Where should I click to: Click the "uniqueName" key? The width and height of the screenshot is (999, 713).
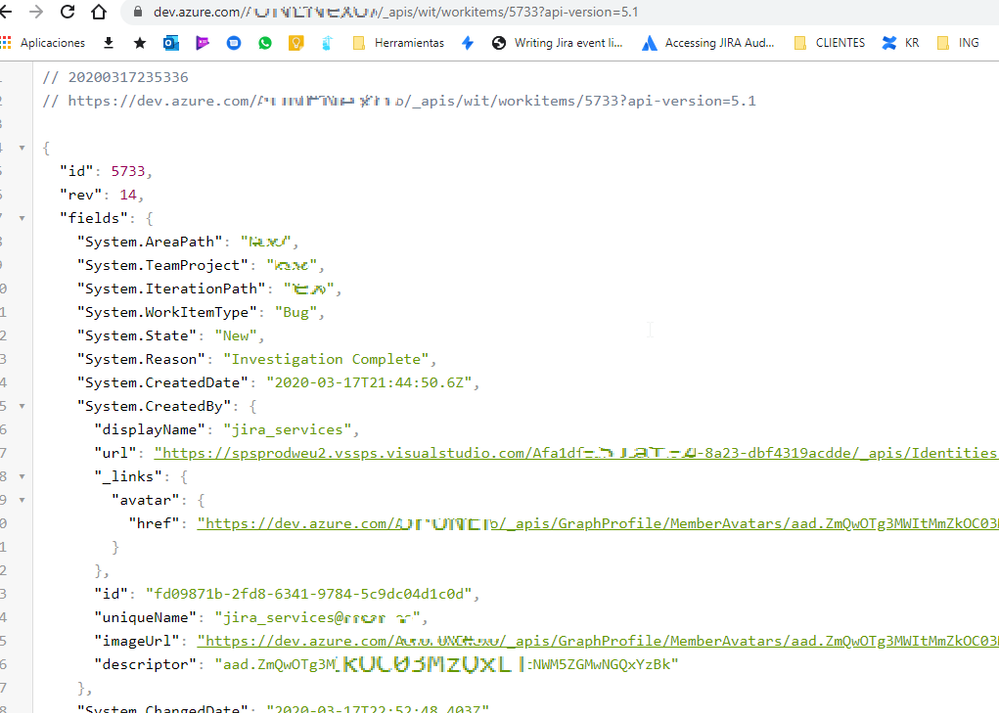pyautogui.click(x=146, y=617)
